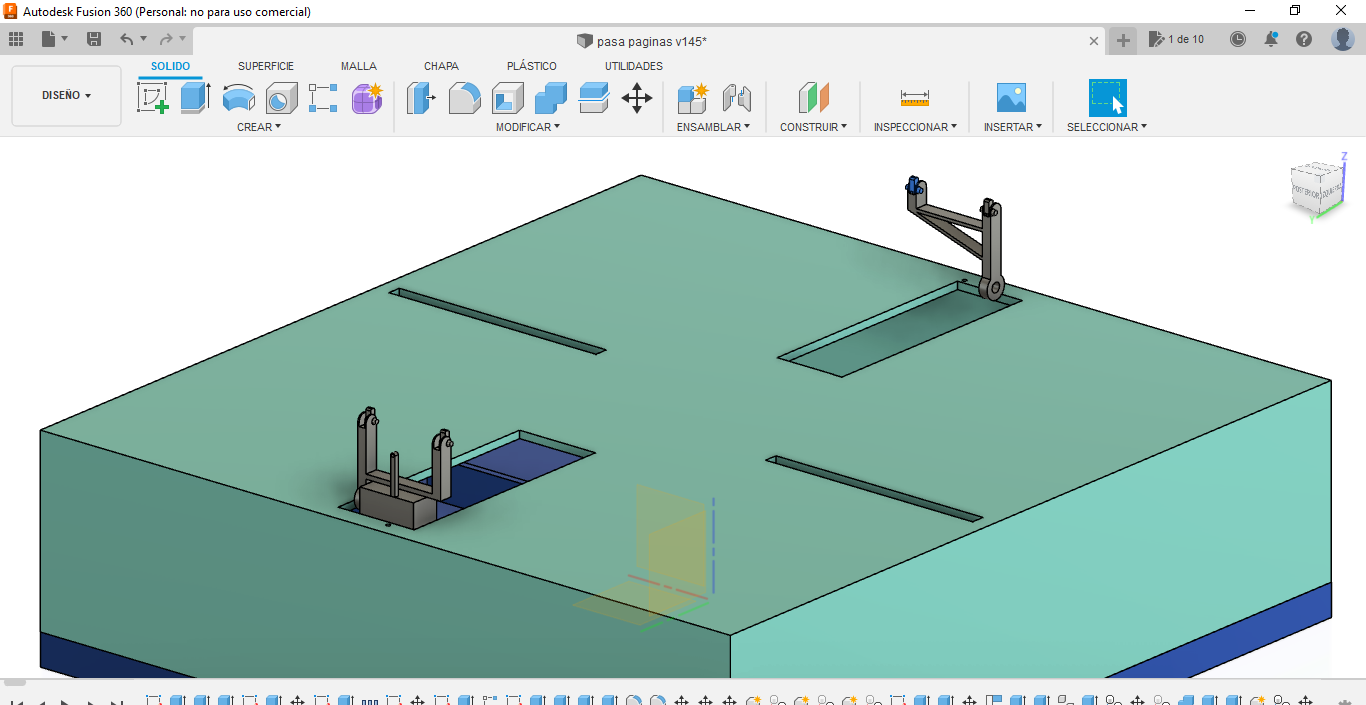Screen dimensions: 1366x705
Task: Toggle the joint assembly tool
Action: coord(736,97)
